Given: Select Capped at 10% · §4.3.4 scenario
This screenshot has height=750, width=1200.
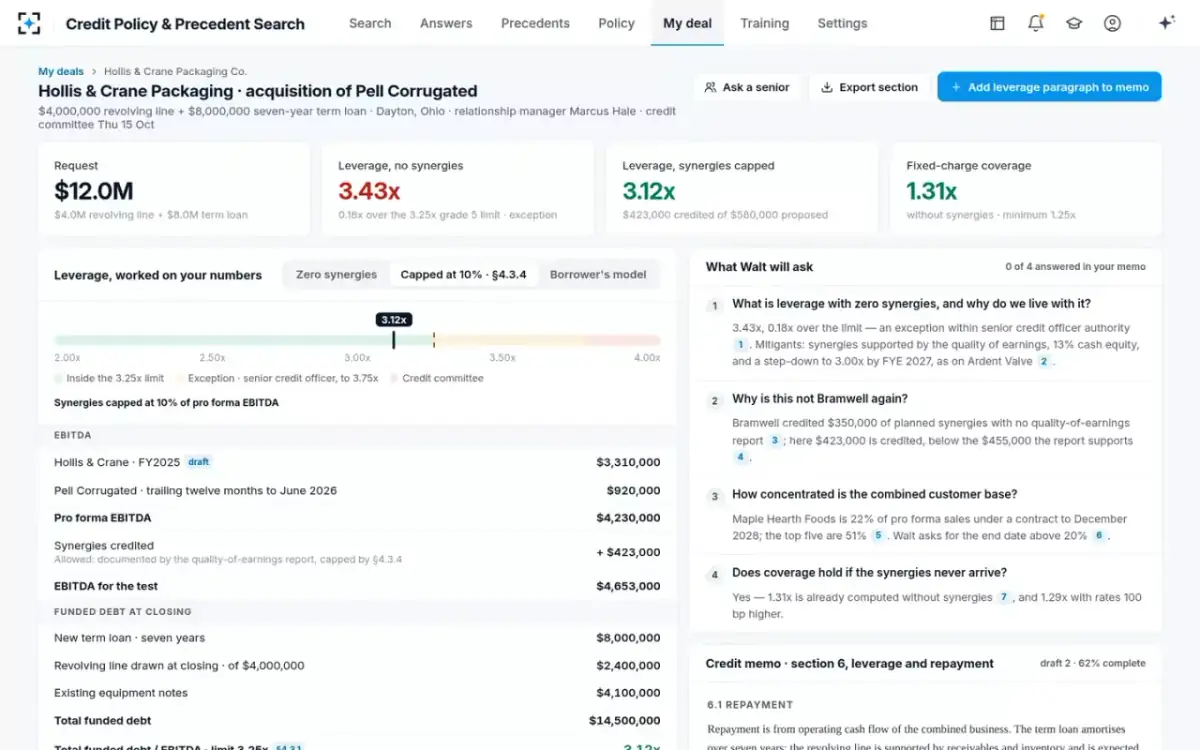Looking at the screenshot, I should tap(464, 275).
